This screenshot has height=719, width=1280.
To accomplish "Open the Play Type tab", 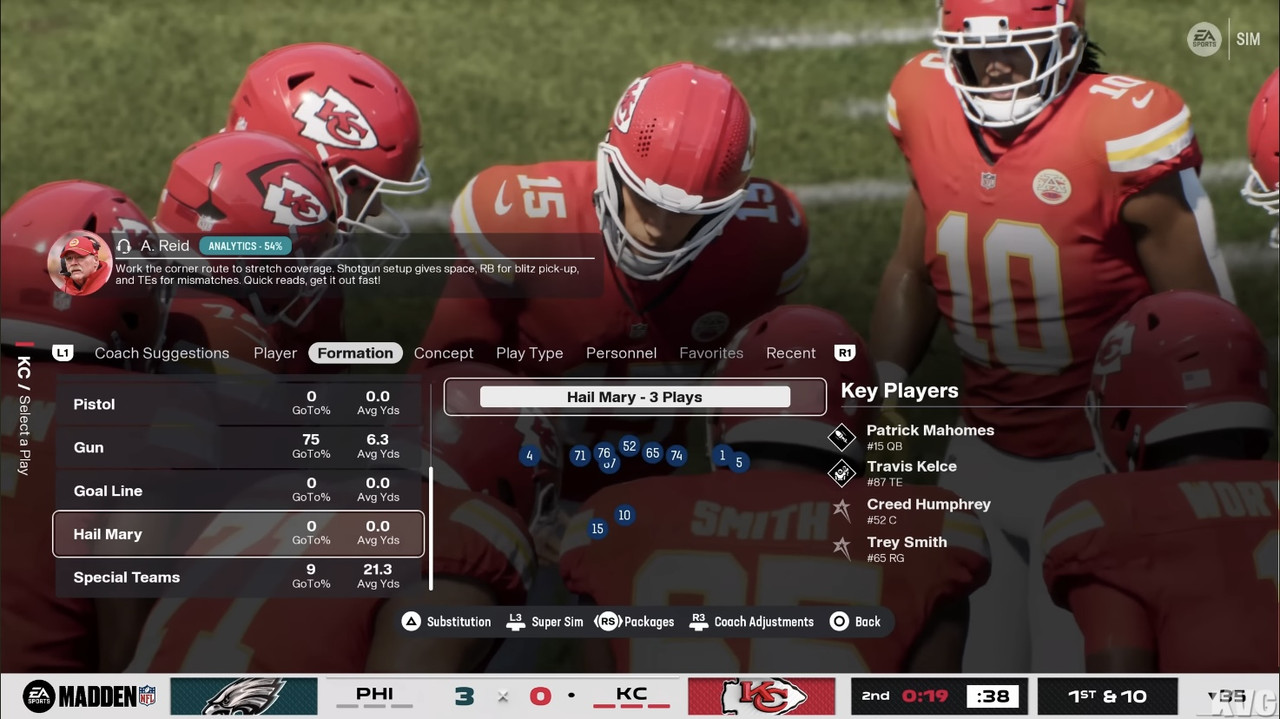I will coord(529,353).
